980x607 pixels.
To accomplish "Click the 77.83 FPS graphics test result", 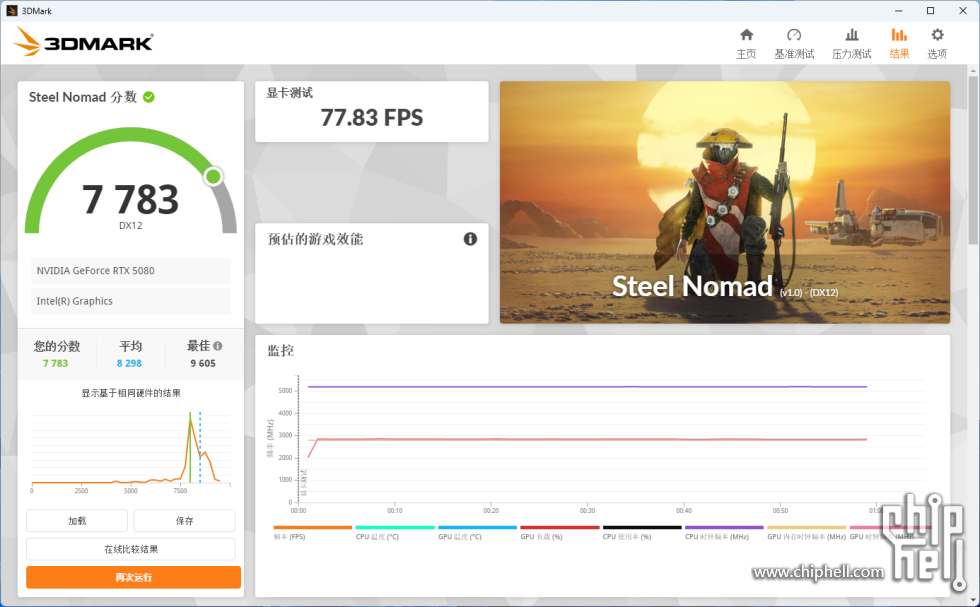I will pyautogui.click(x=372, y=118).
